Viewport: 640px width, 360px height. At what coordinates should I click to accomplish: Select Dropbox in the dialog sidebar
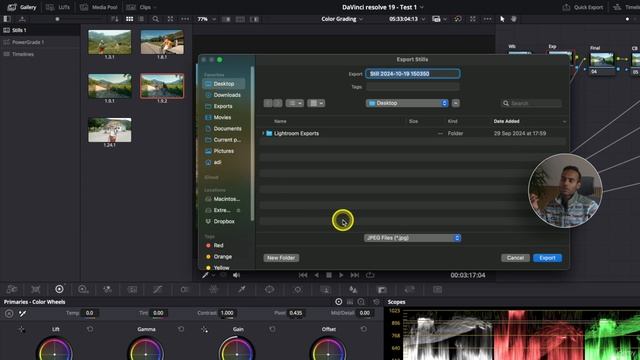[x=224, y=222]
